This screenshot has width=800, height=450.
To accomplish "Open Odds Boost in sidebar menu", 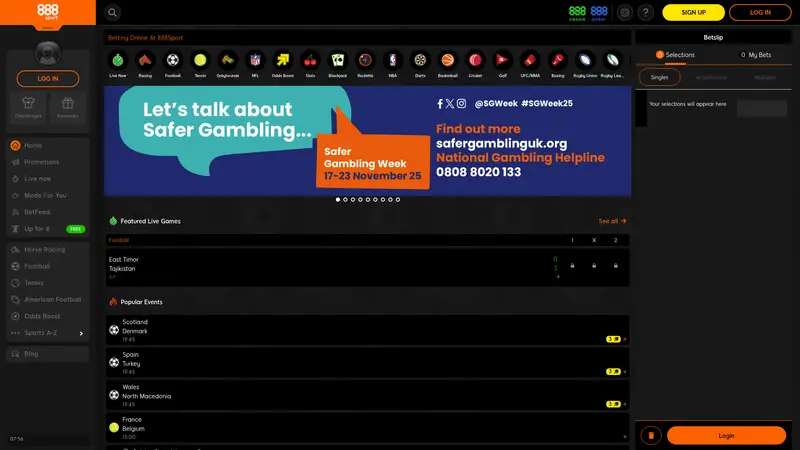I will pos(48,316).
